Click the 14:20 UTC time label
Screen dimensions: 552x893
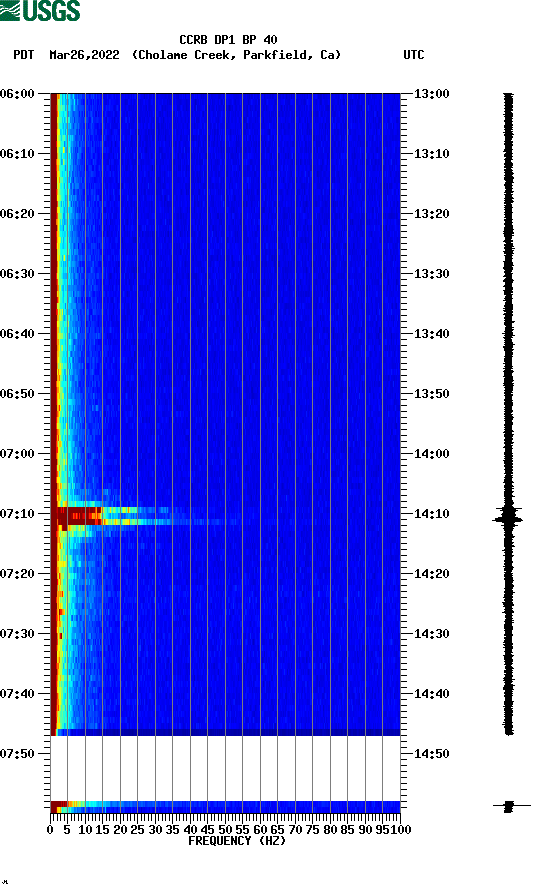(431, 574)
